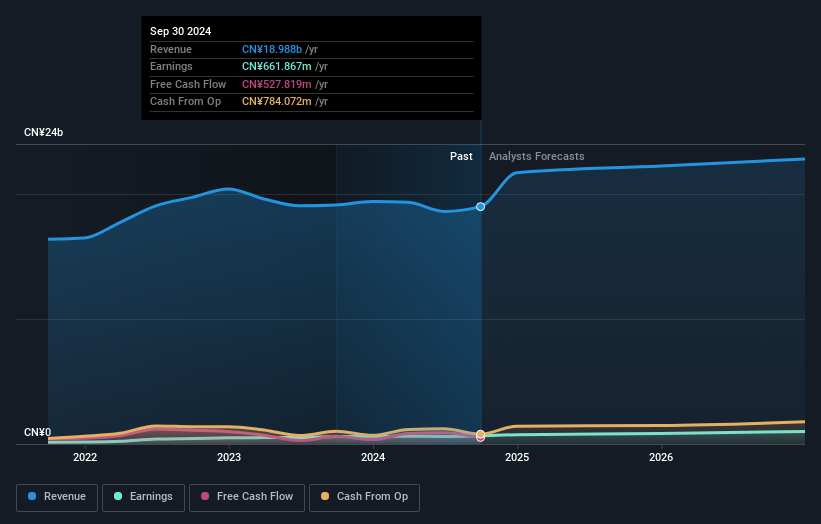
Task: Click the CN¥527.819m free cash flow value
Action: pyautogui.click(x=276, y=84)
